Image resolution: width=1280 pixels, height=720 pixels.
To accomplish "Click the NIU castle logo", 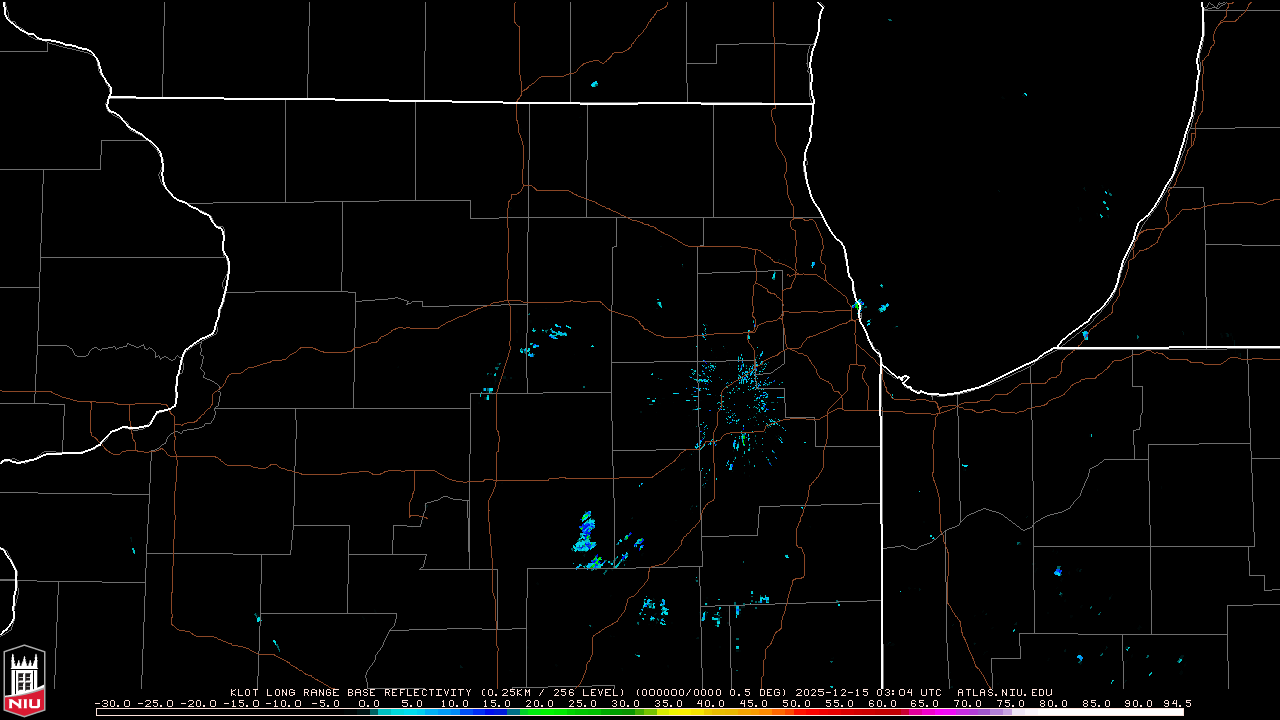I will (x=24, y=682).
